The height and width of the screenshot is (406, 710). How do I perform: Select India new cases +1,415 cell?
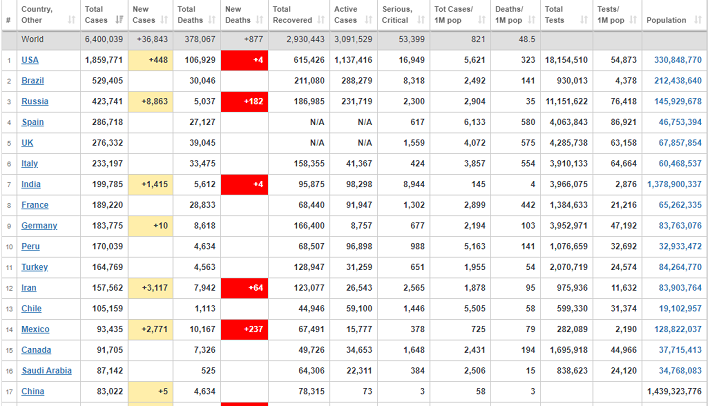pyautogui.click(x=150, y=184)
